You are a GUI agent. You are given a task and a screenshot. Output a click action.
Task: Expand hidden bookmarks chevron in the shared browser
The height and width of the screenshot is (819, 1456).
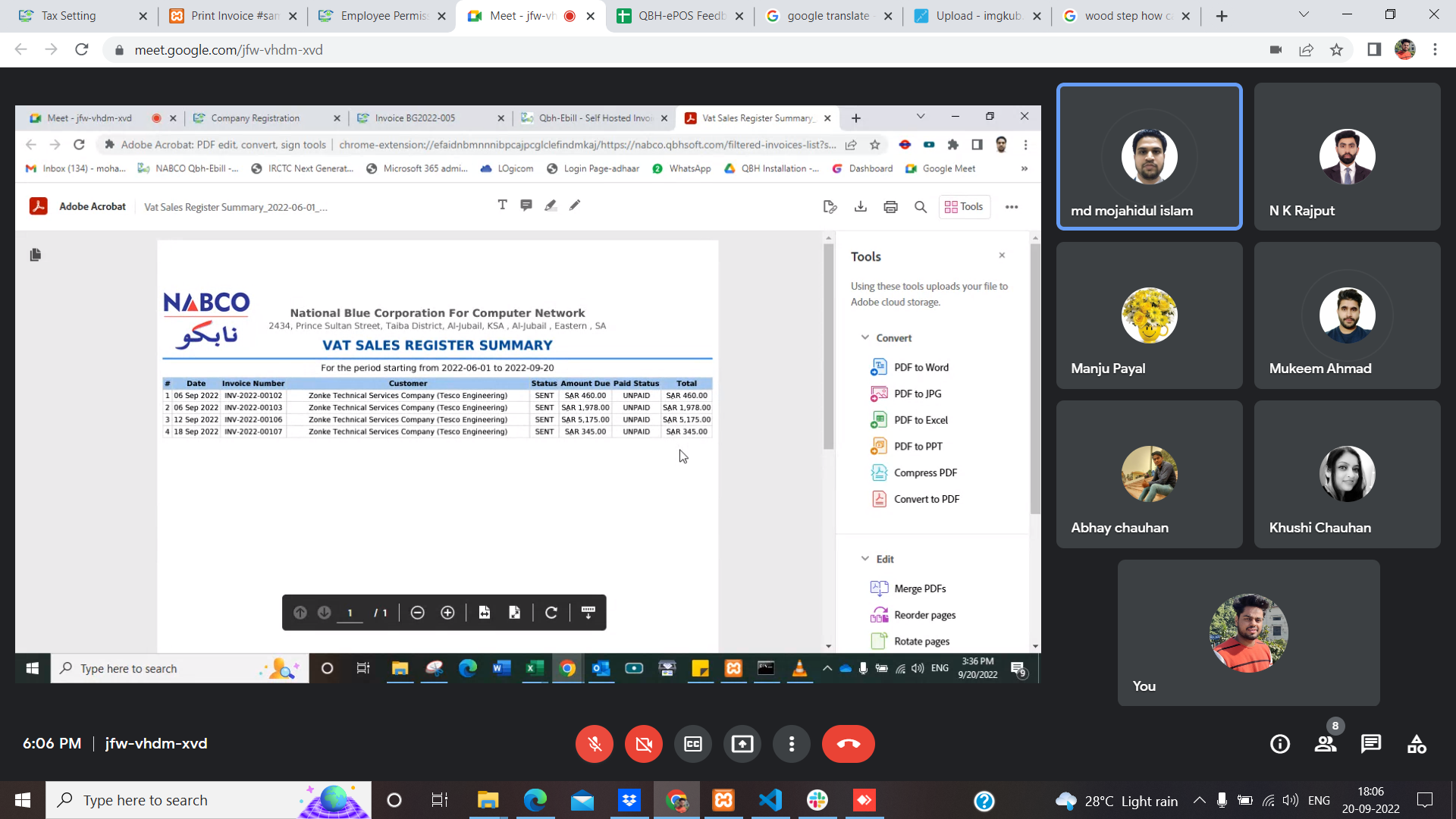coord(1025,168)
